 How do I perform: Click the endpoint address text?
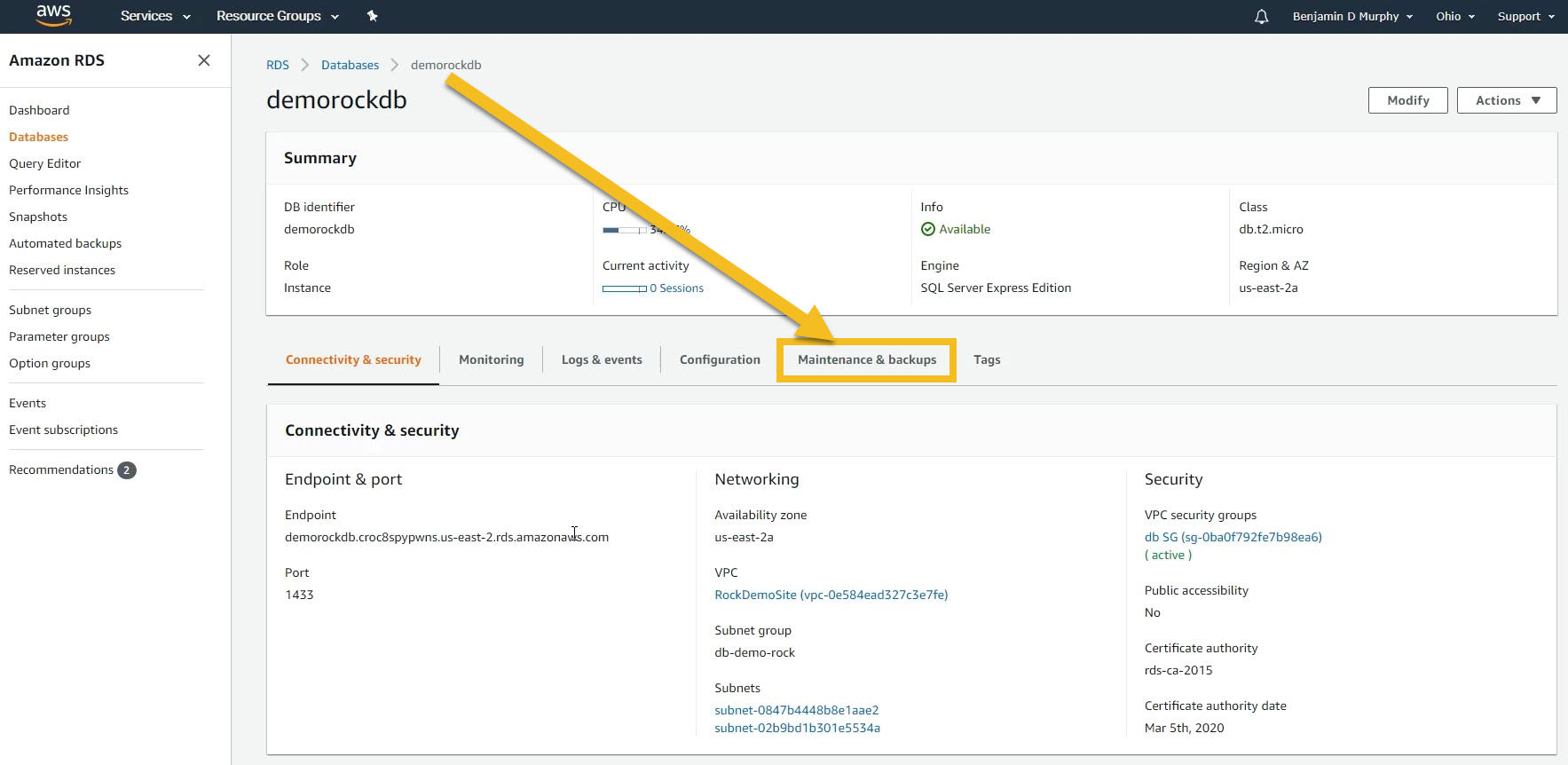pyautogui.click(x=446, y=537)
